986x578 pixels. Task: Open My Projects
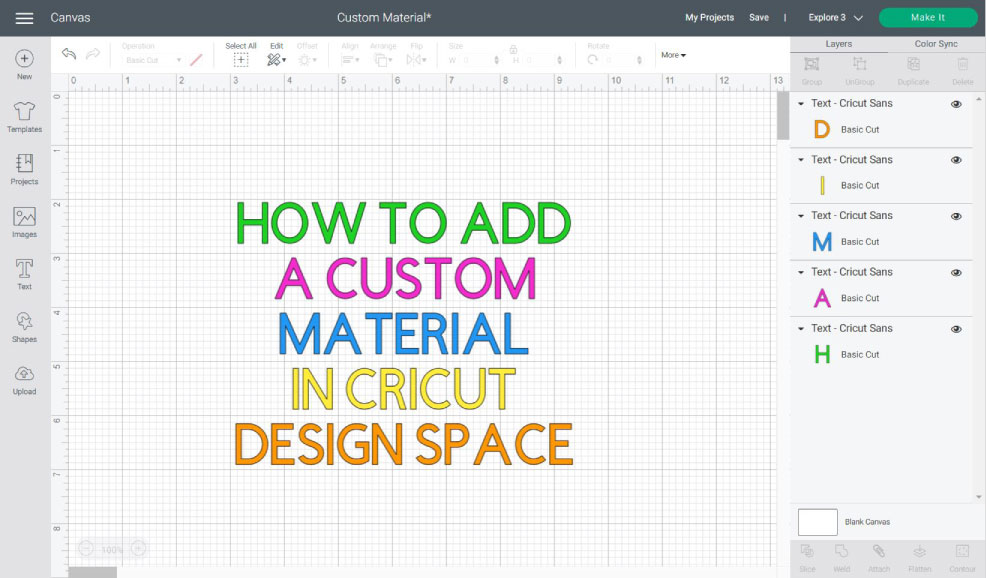[x=709, y=18]
